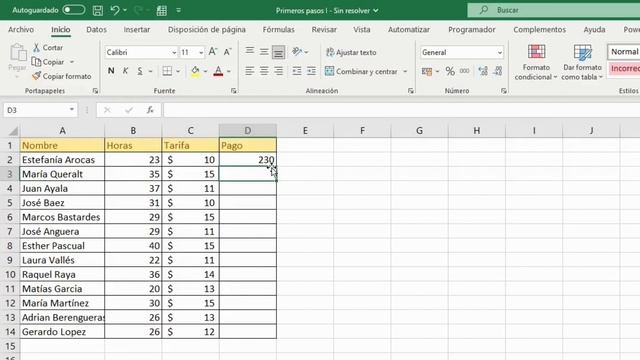640x360 pixels.
Task: Toggle underline with the S button
Action: [x=140, y=71]
